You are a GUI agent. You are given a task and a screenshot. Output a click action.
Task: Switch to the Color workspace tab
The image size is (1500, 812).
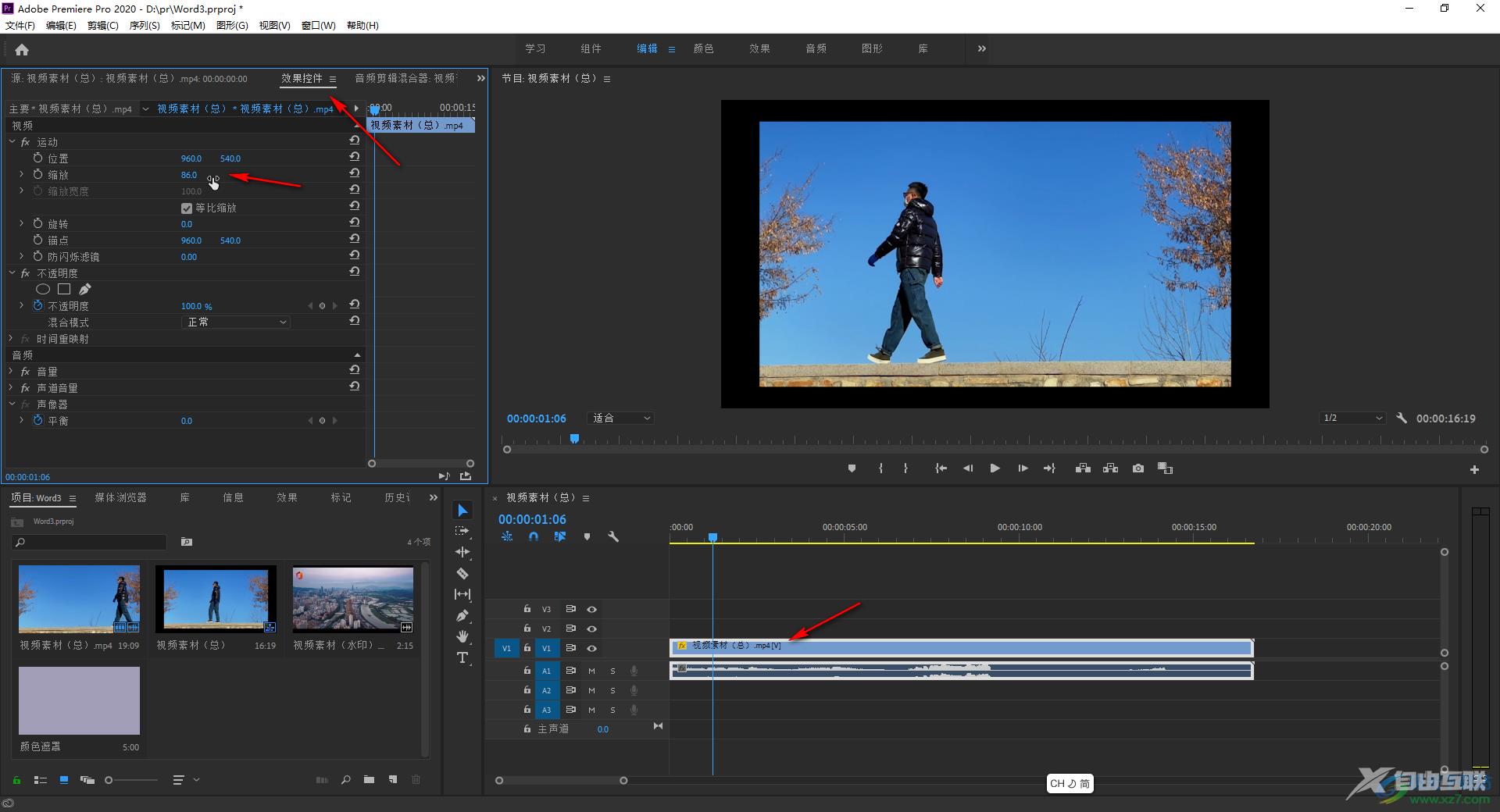point(703,48)
